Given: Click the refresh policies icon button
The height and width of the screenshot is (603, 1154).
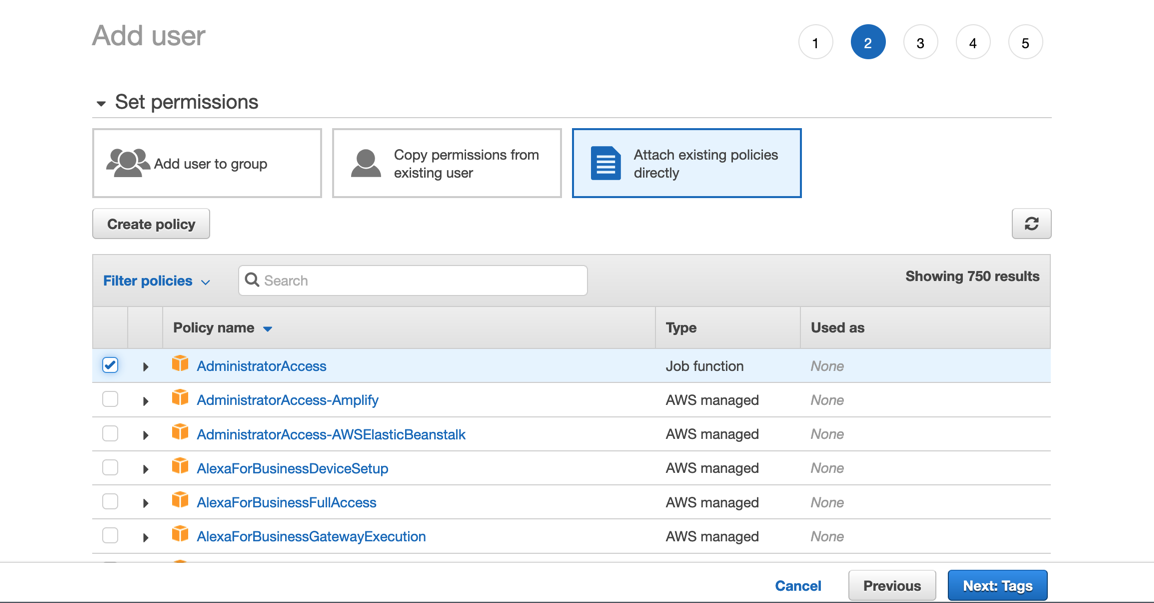Looking at the screenshot, I should [x=1031, y=224].
